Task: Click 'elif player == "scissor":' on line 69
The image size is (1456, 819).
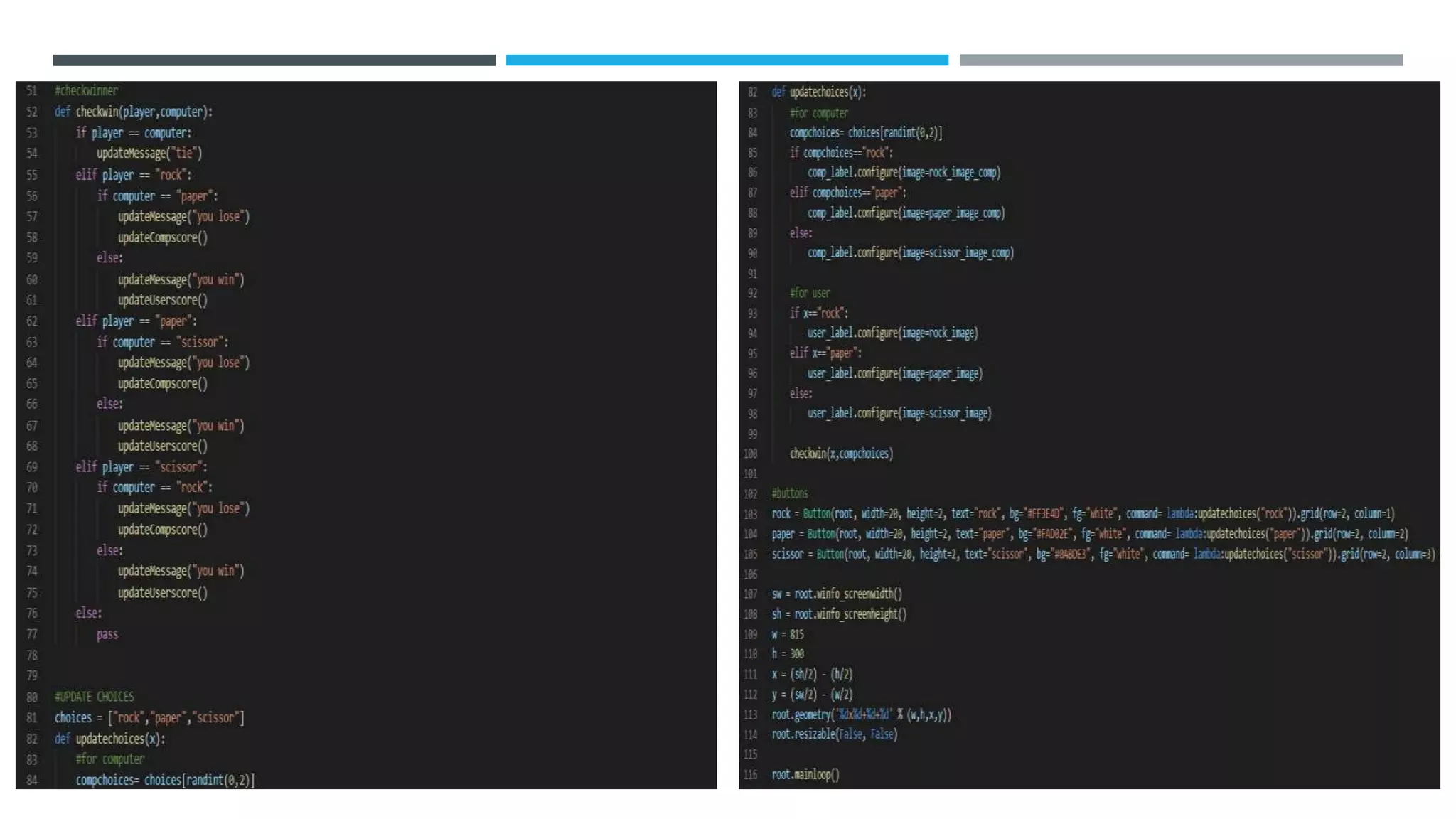Action: pyautogui.click(x=141, y=467)
